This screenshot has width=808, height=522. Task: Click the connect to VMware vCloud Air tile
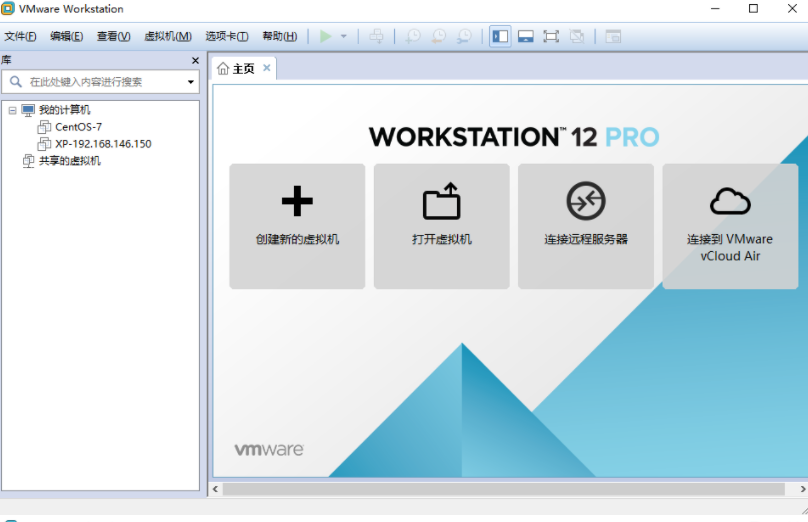click(x=729, y=226)
